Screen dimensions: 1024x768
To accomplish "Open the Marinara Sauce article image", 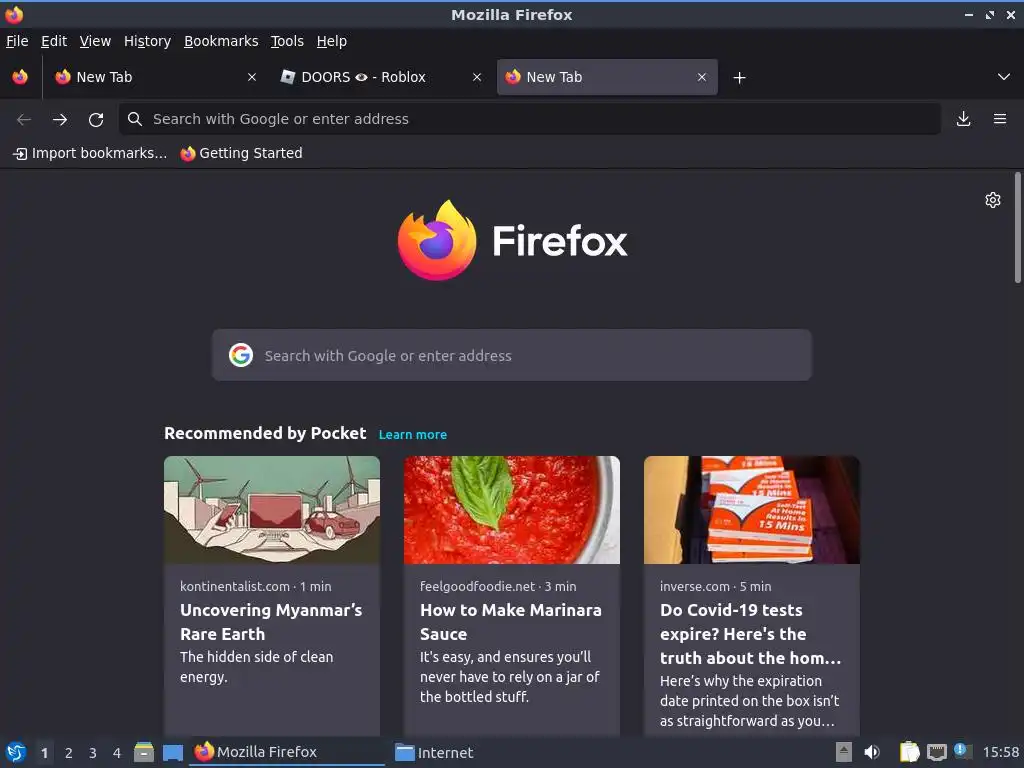I will click(x=511, y=510).
